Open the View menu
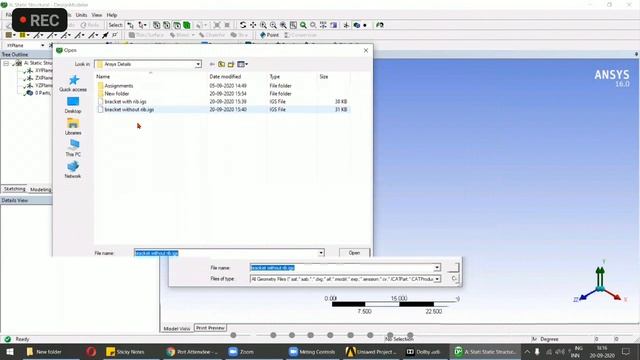The image size is (640, 360). 97,15
